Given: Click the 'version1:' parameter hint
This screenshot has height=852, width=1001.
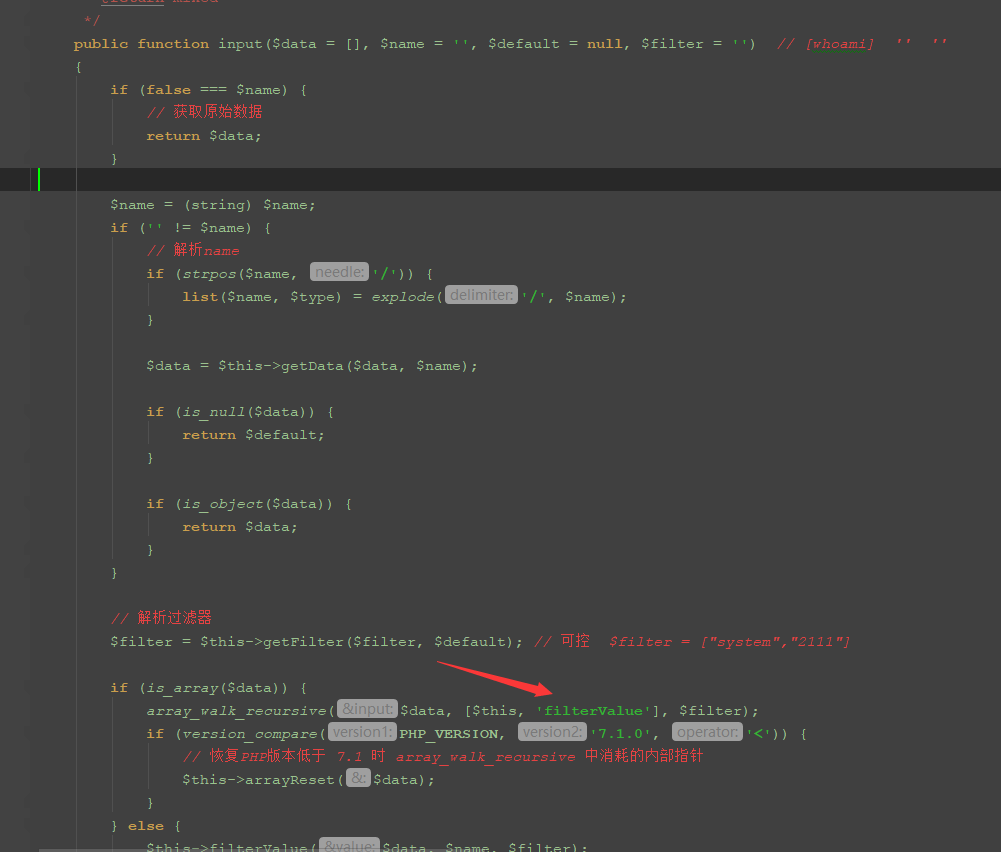Looking at the screenshot, I should point(363,732).
